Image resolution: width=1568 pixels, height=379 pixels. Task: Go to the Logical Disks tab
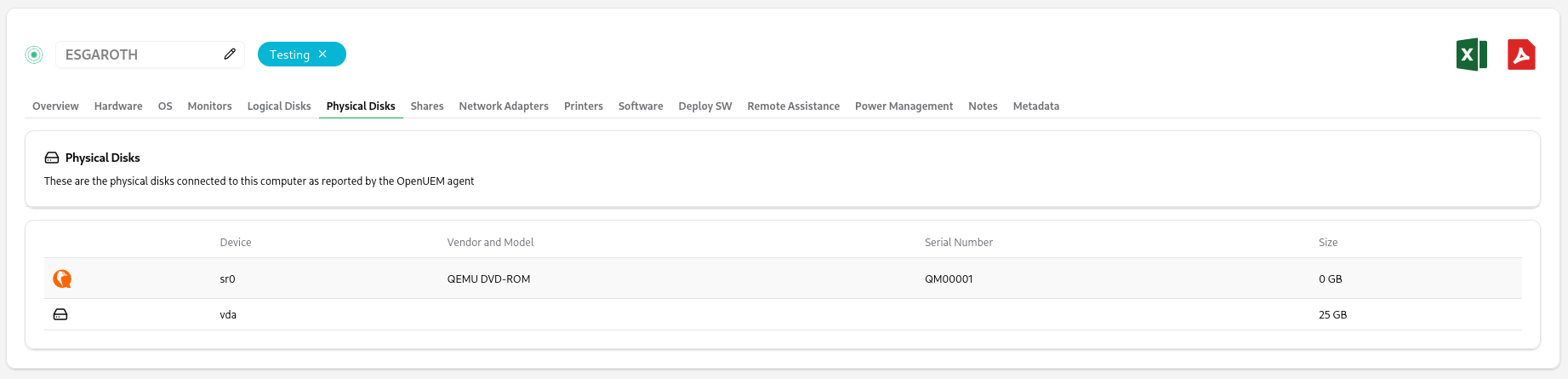click(x=279, y=106)
